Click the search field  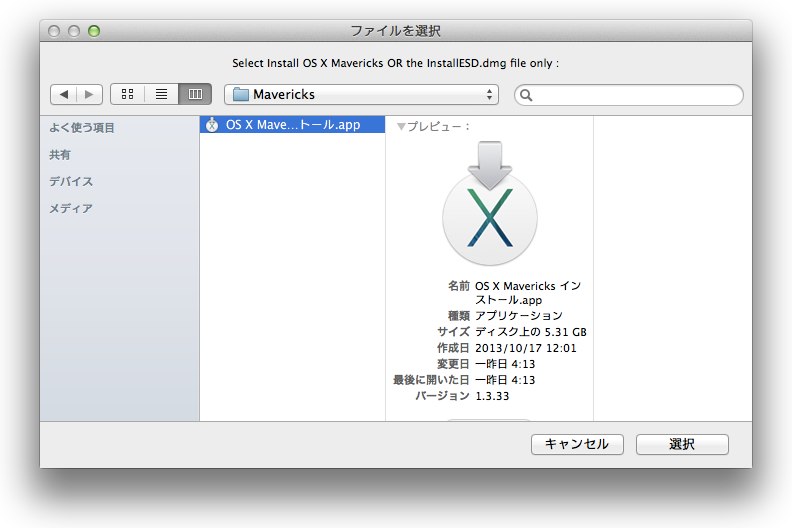click(628, 95)
